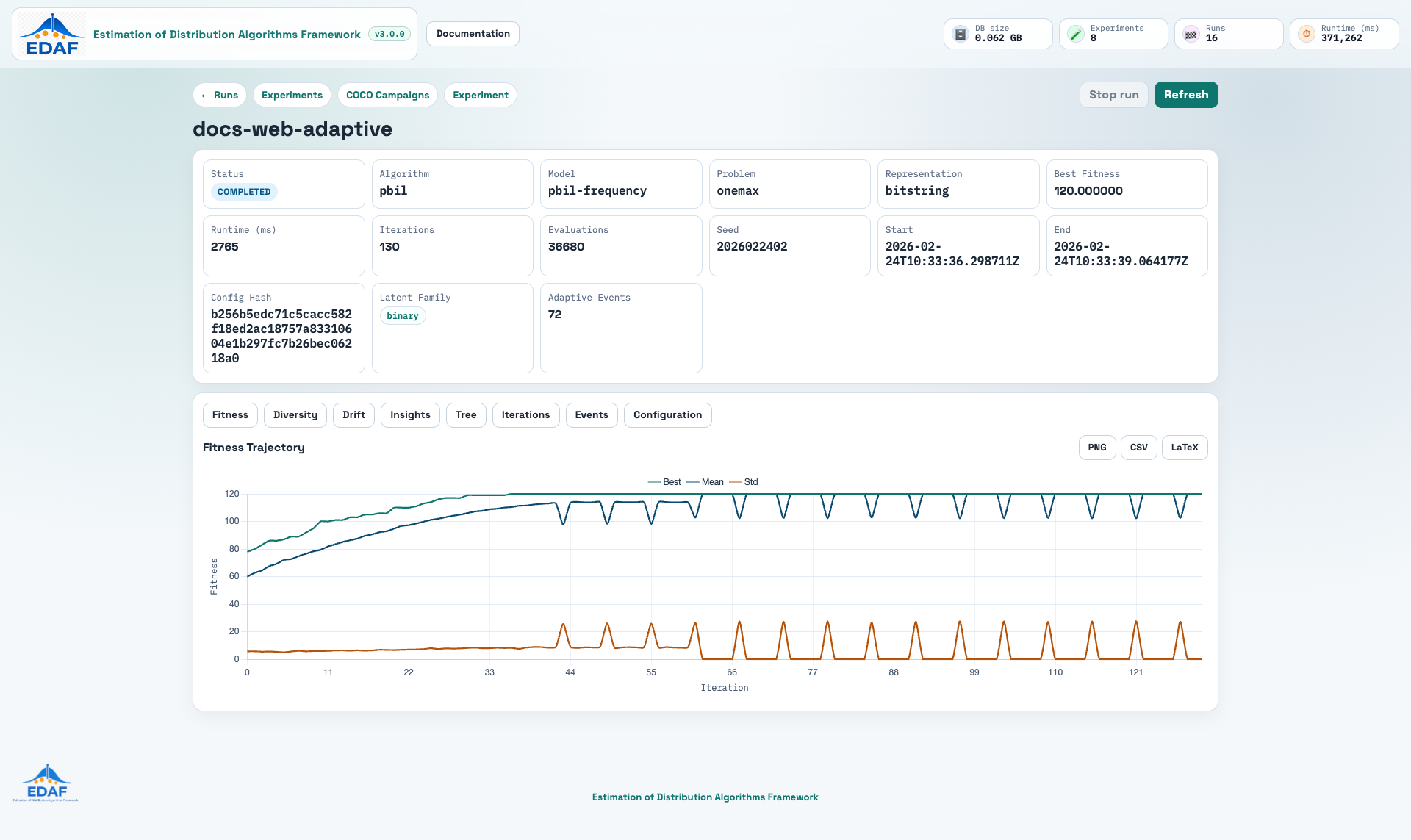This screenshot has height=840, width=1411.
Task: Toggle the Std series in chart legend
Action: [x=744, y=482]
